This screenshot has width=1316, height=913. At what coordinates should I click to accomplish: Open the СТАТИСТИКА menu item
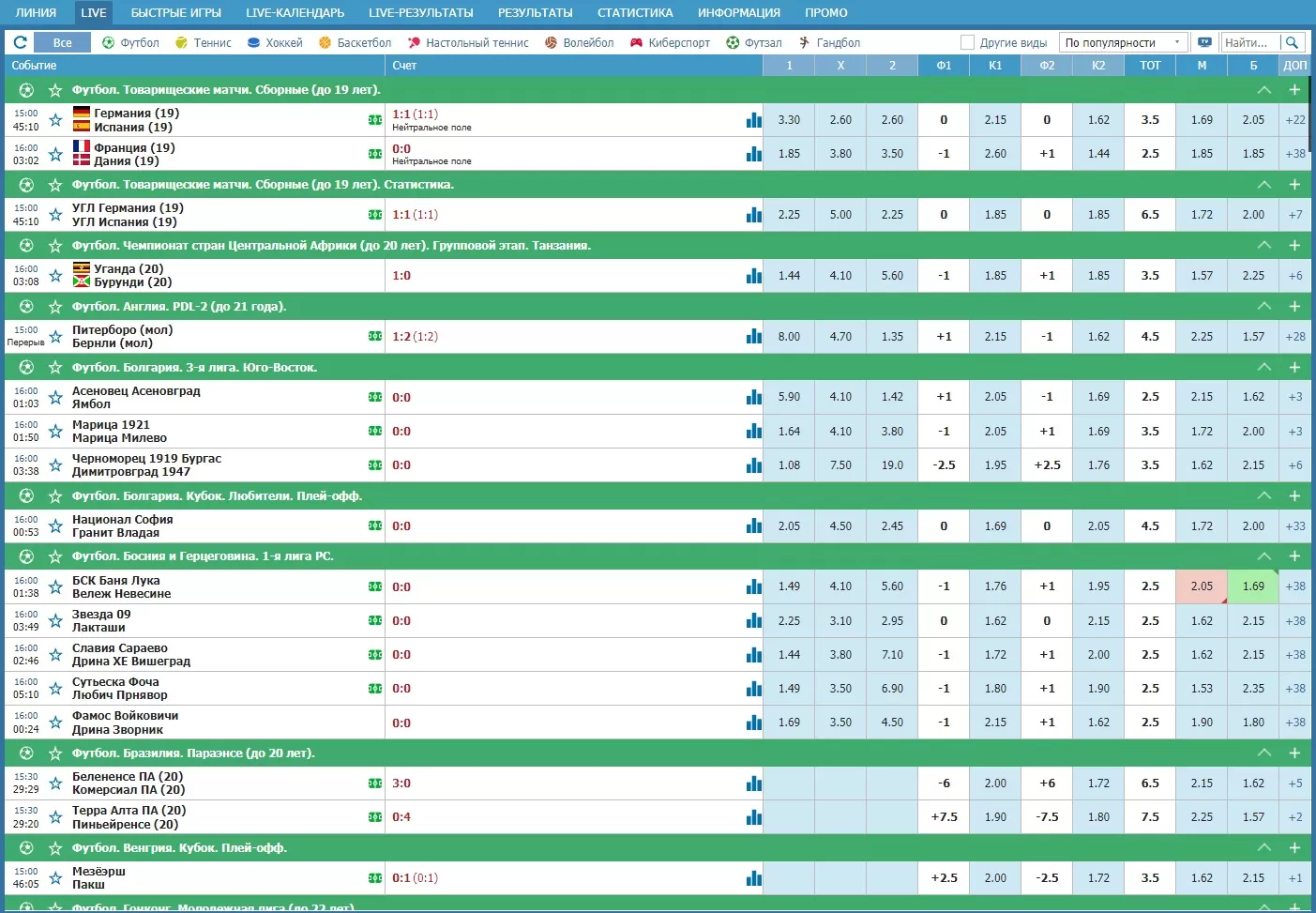pos(635,13)
